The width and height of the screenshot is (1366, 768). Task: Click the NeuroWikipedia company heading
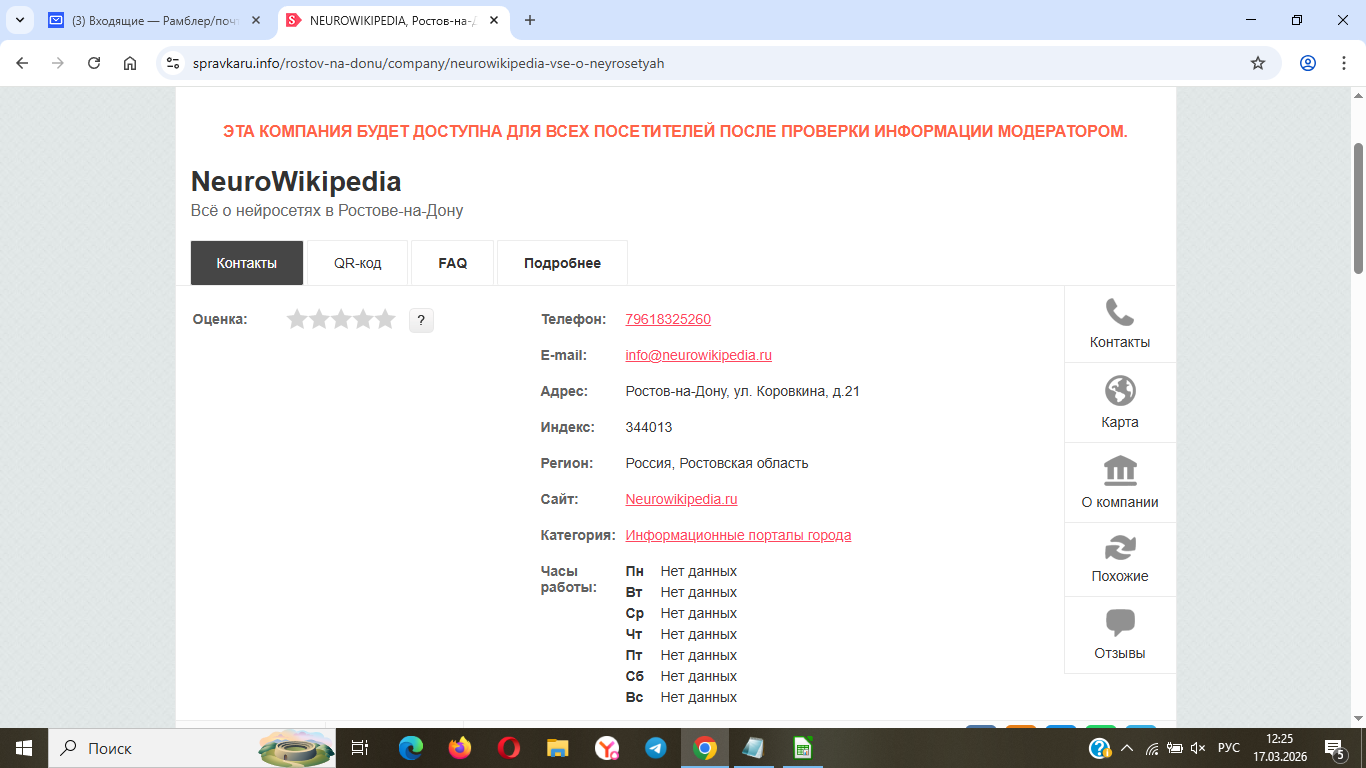[x=296, y=182]
